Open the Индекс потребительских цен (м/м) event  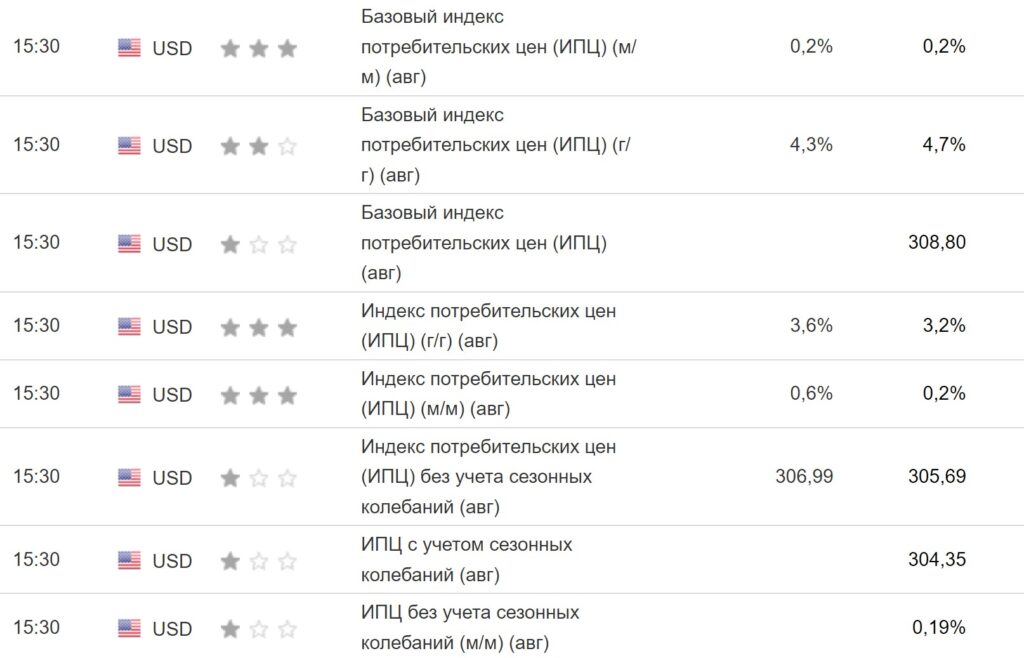point(488,394)
